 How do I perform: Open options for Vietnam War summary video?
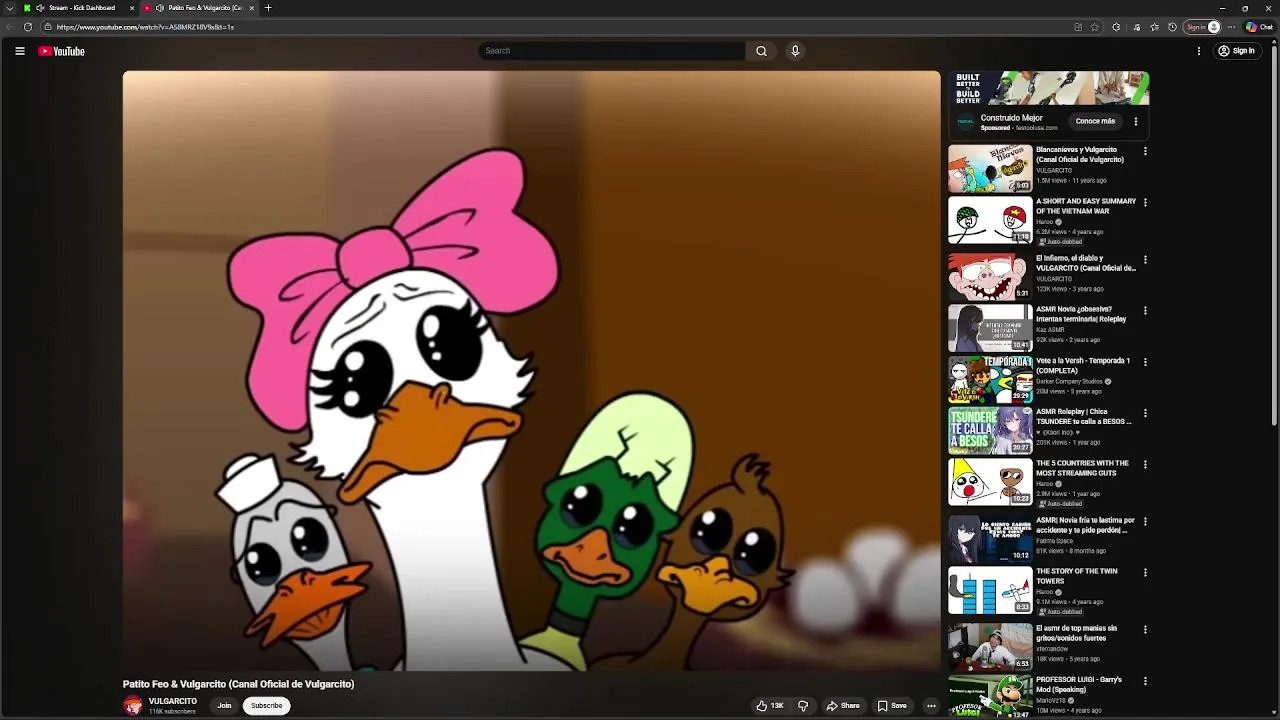1145,203
